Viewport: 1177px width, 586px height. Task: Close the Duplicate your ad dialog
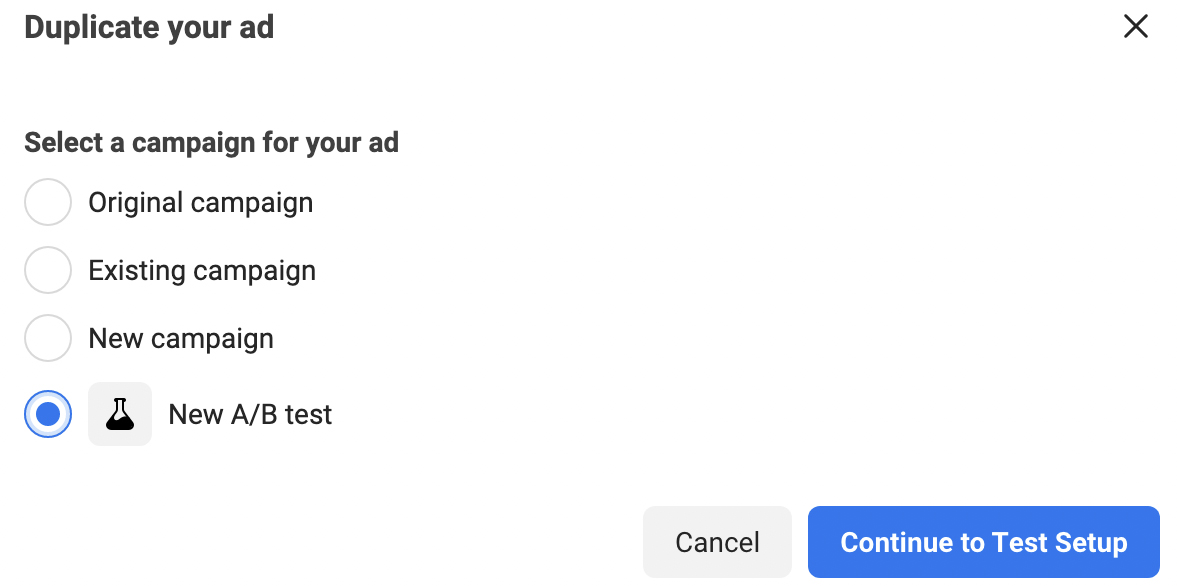point(1135,27)
